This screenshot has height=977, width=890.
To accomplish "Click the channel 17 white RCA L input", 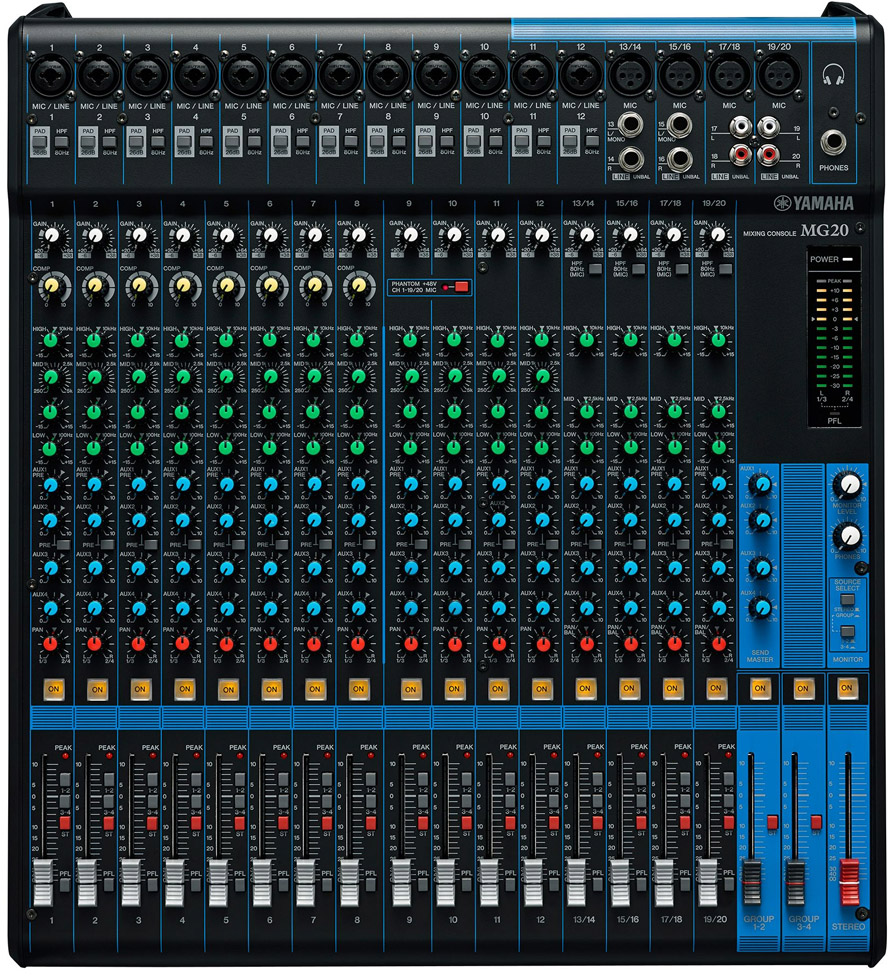I will 740,128.
